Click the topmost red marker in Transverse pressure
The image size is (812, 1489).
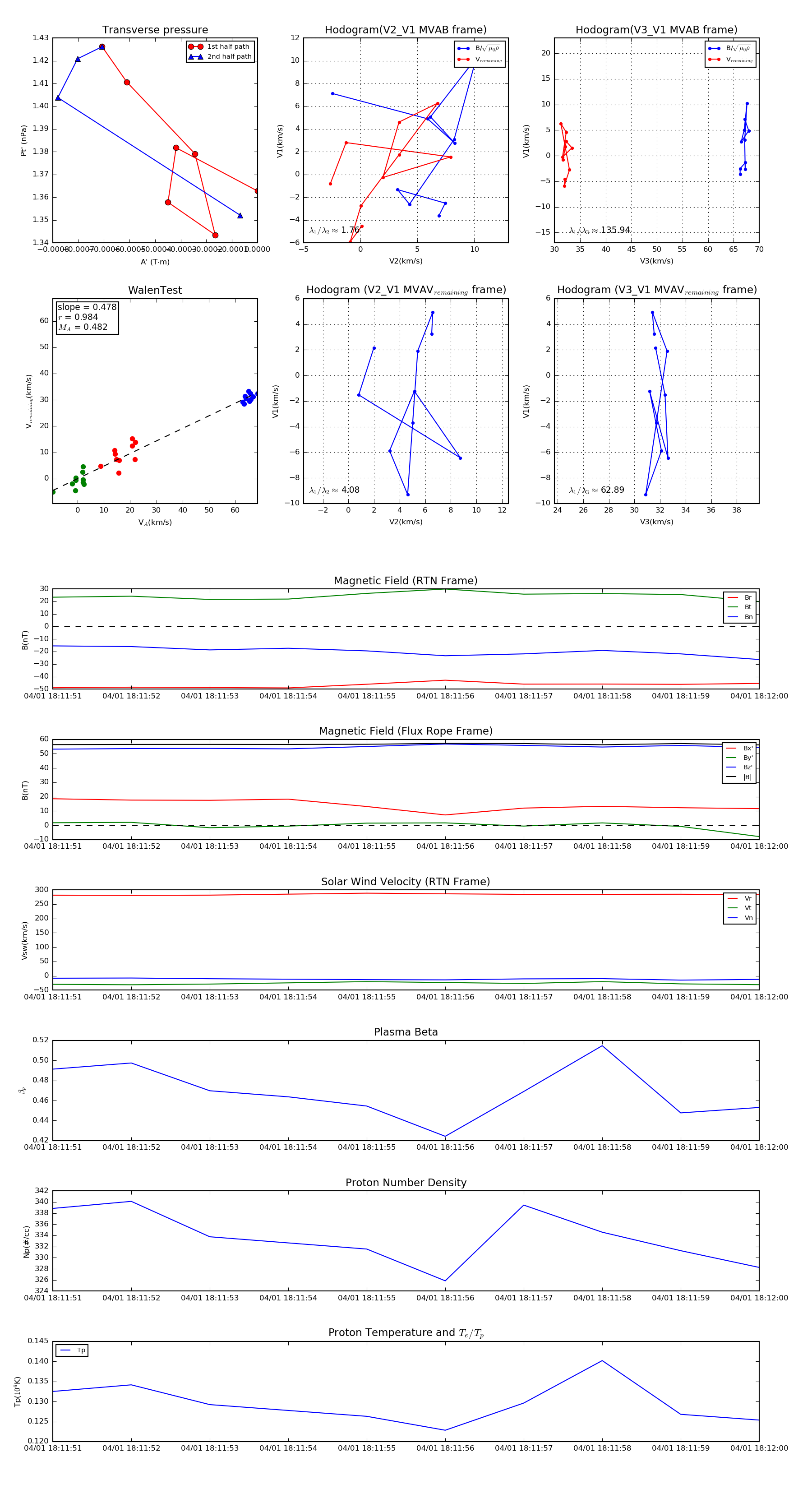[101, 47]
